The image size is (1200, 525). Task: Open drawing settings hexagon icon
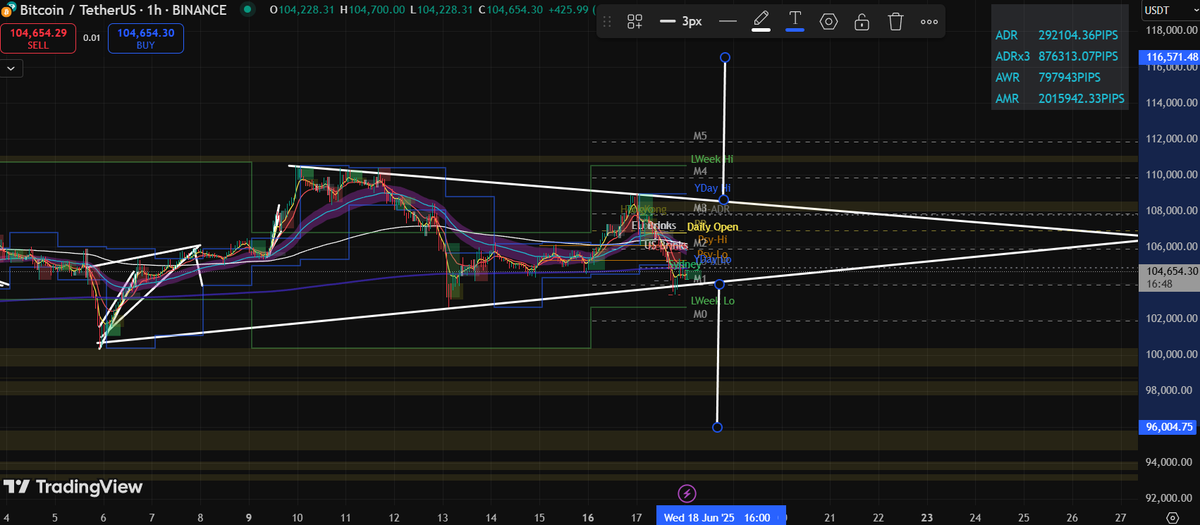828,21
